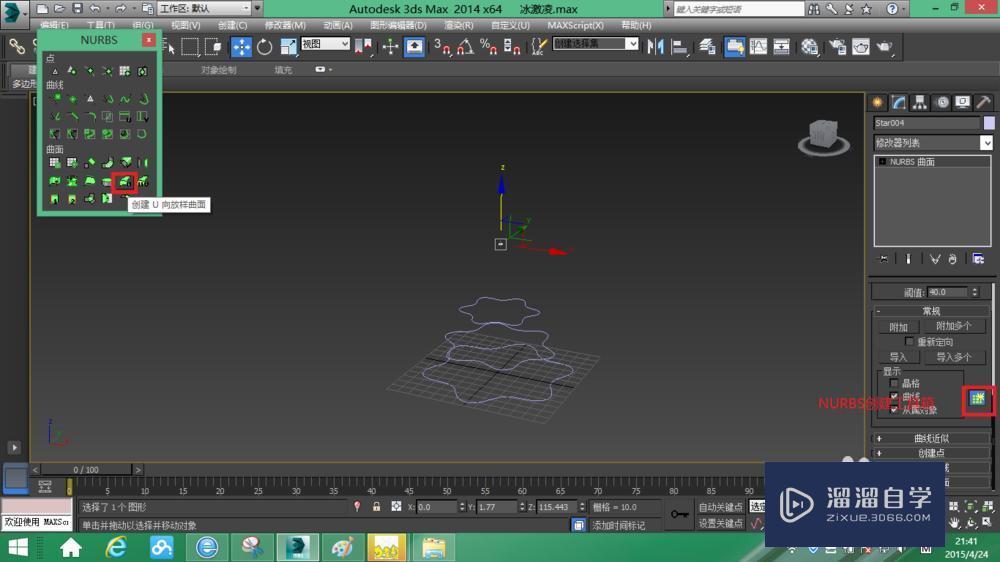Screen dimensions: 1000x562
Task: Open Render Setup dialog
Action: (837, 47)
